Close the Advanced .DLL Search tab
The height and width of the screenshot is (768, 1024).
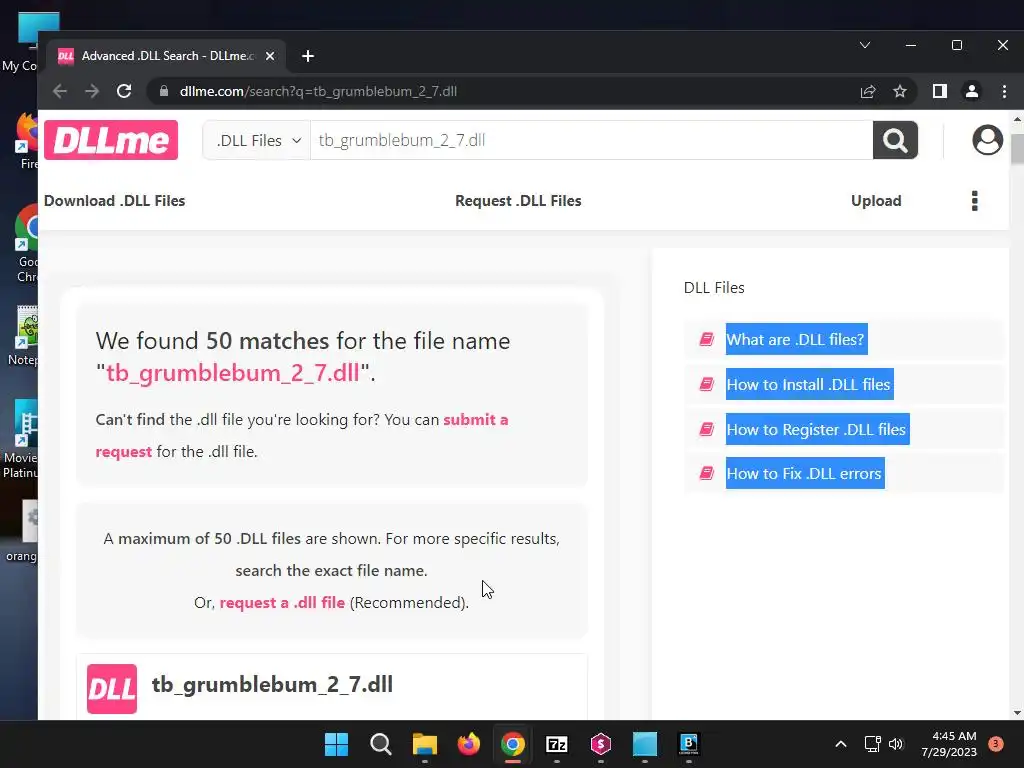(x=270, y=56)
